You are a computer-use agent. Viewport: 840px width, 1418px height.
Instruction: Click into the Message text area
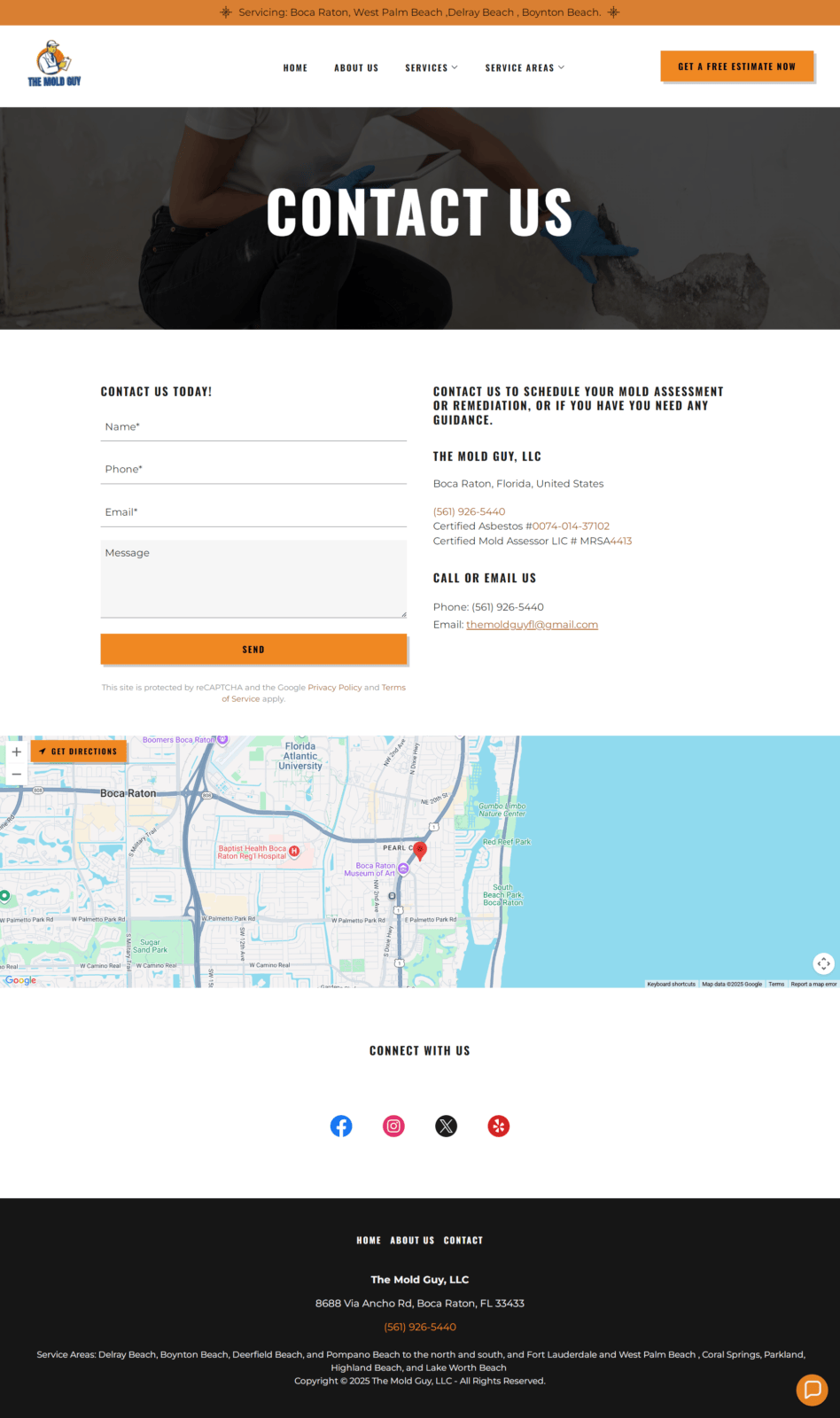tap(253, 578)
